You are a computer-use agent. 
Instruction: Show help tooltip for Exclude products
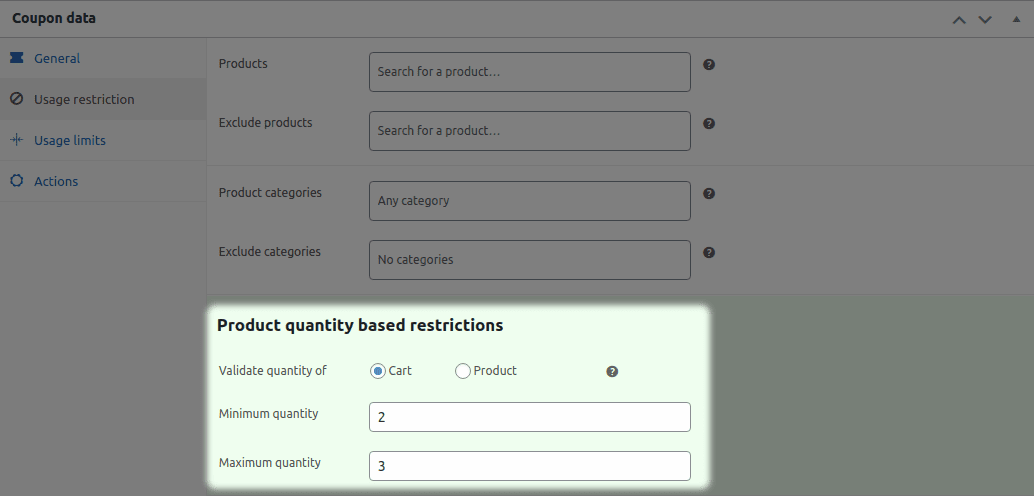coord(709,123)
